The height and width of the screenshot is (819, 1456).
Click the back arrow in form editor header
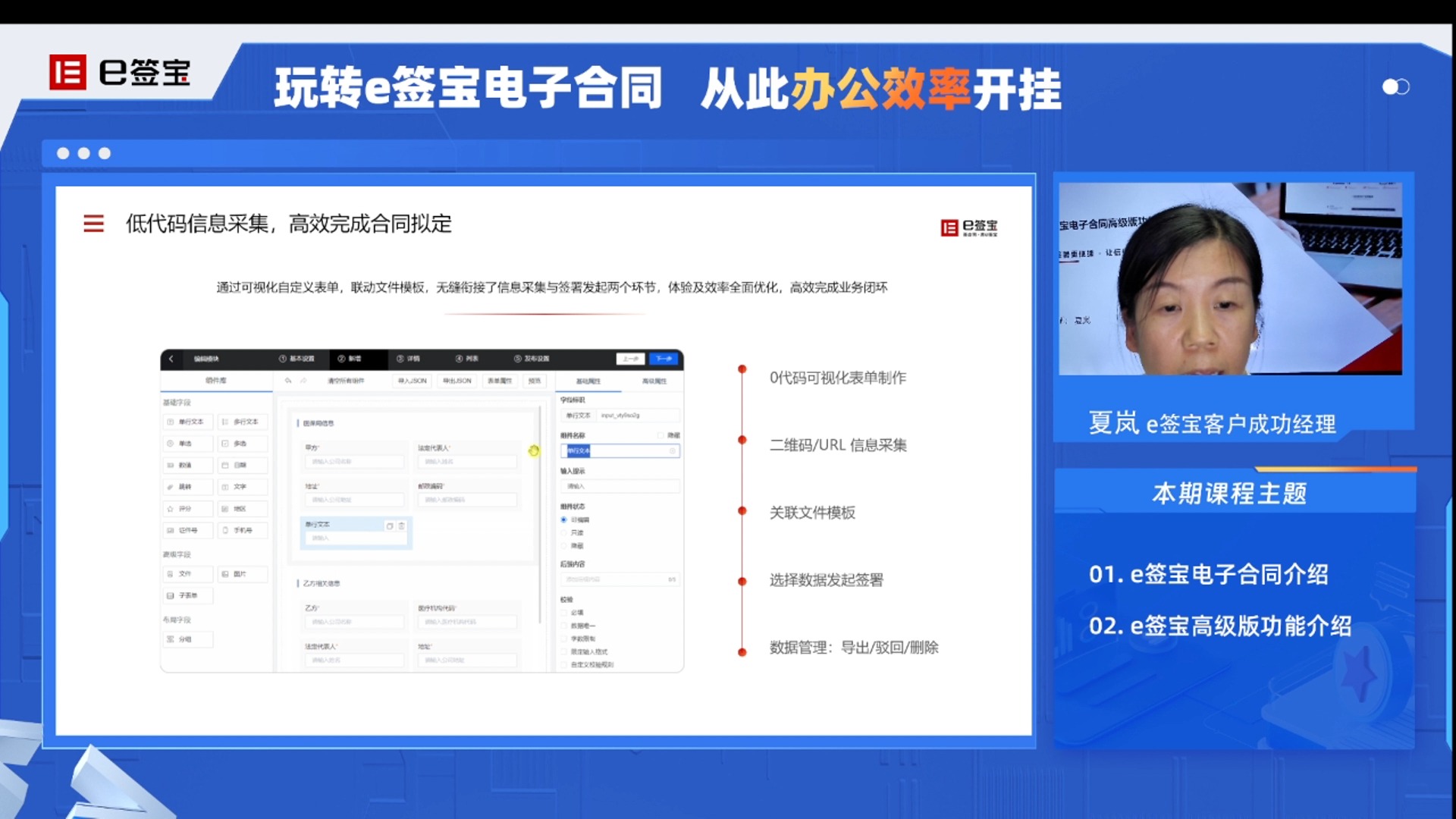coord(171,359)
